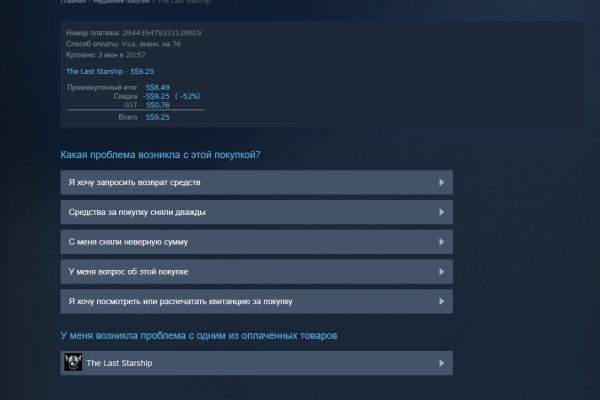Select 'Я хочу запросить возврат средств' option

[x=256, y=182]
